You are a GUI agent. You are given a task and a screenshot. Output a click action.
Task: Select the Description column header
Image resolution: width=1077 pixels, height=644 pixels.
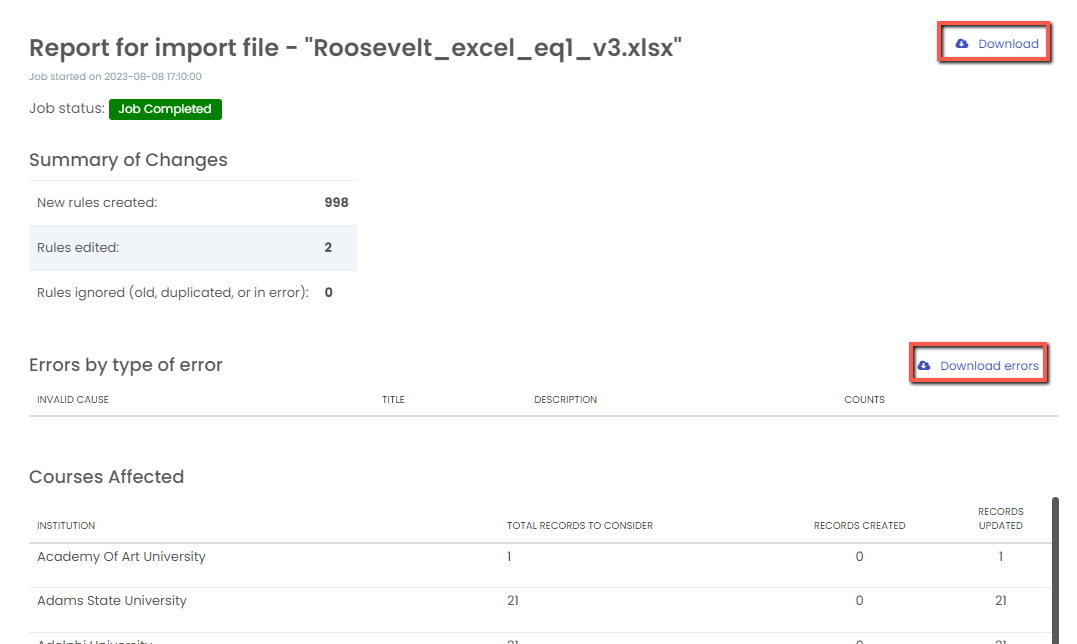565,400
